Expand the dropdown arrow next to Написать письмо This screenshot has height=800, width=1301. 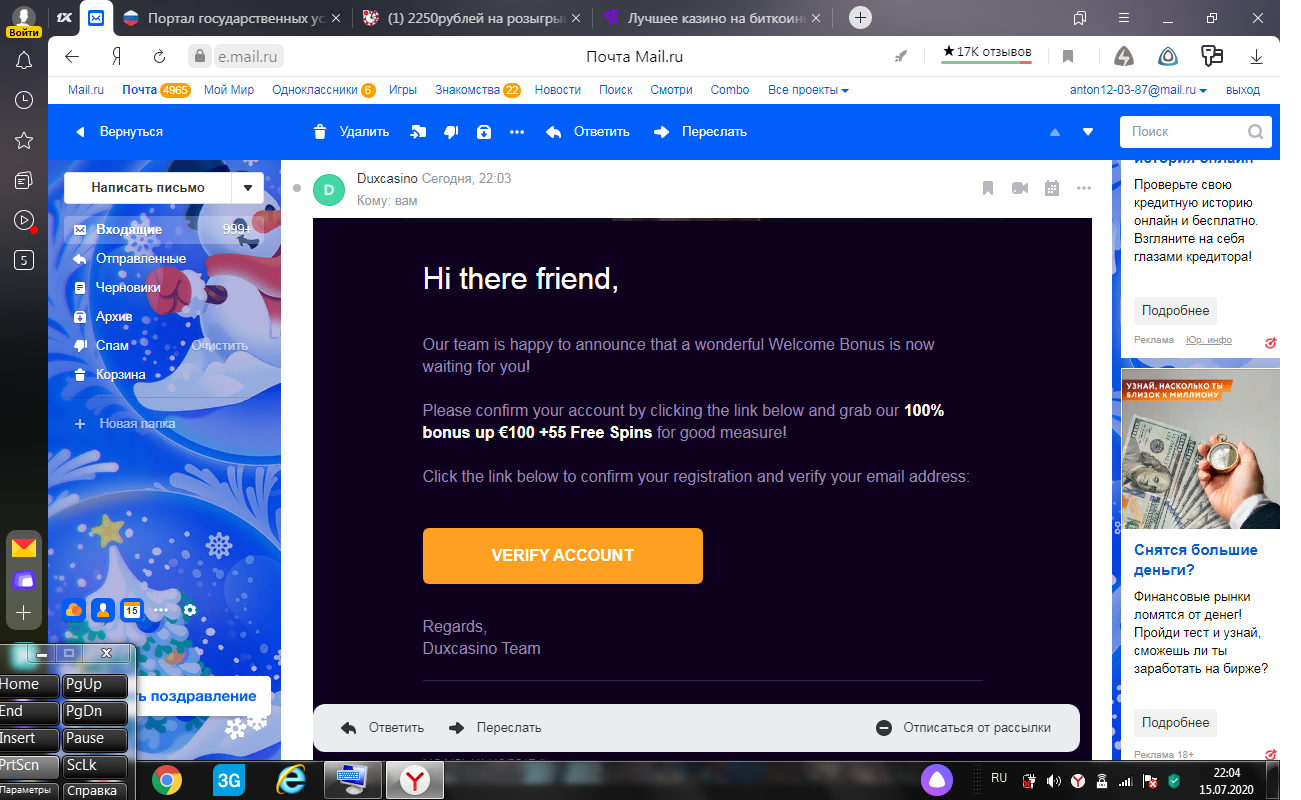(x=247, y=187)
